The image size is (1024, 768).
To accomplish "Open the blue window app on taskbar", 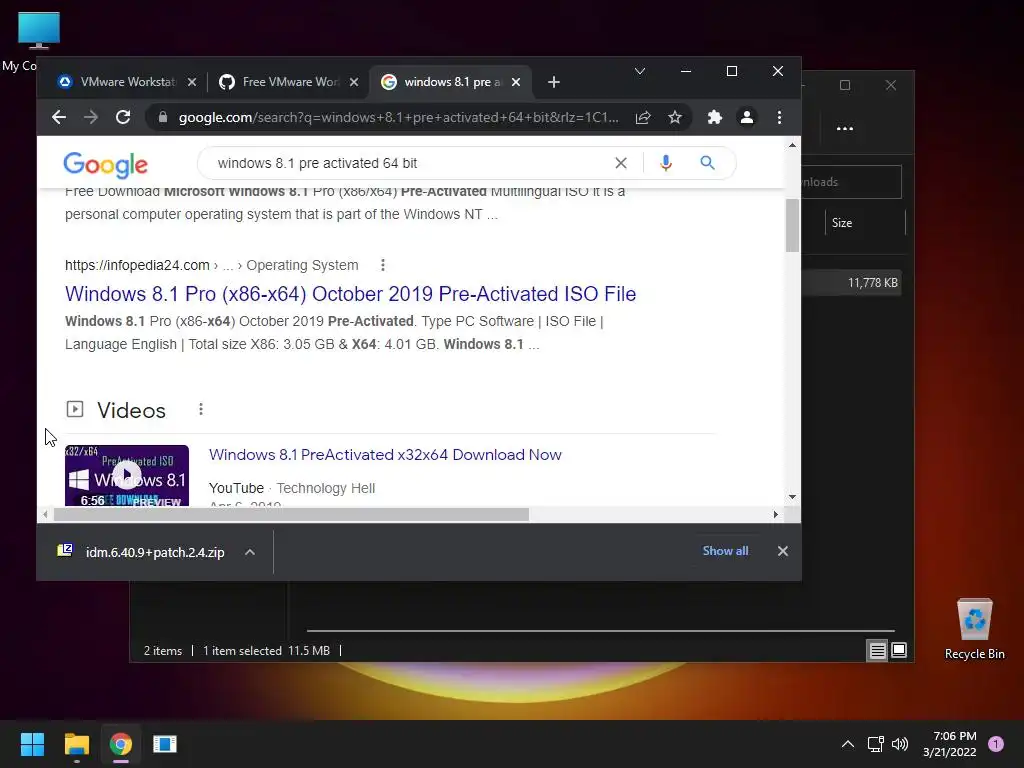I will (x=165, y=744).
